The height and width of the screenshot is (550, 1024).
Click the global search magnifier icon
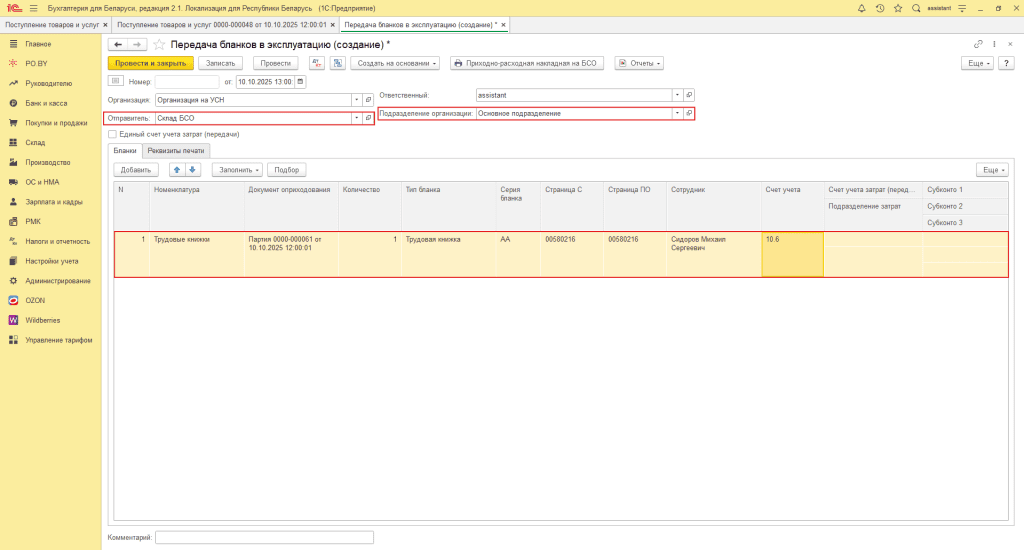click(916, 8)
